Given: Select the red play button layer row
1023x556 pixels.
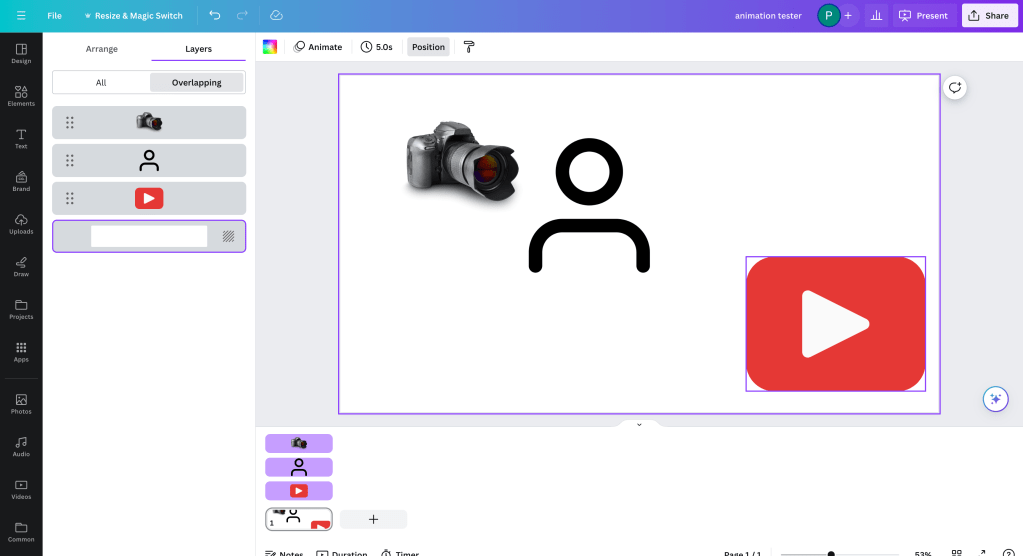Looking at the screenshot, I should (149, 198).
